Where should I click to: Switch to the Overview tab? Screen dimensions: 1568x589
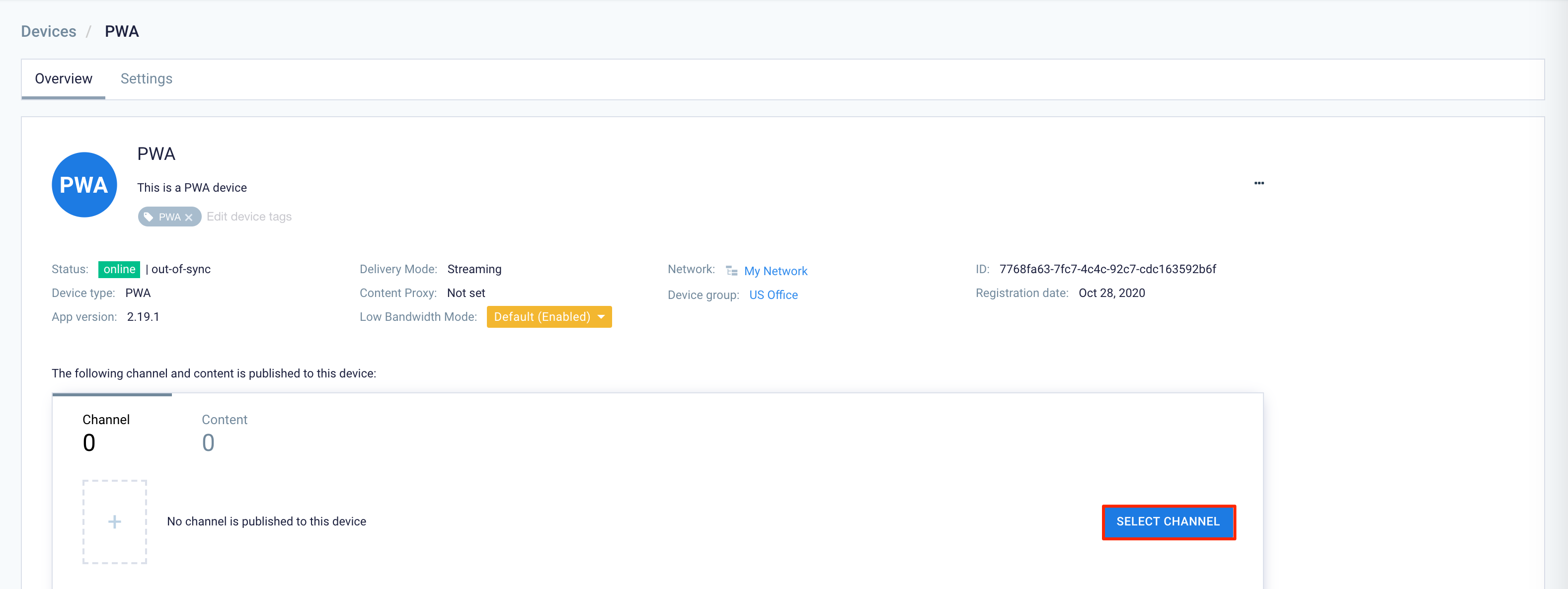click(x=63, y=78)
